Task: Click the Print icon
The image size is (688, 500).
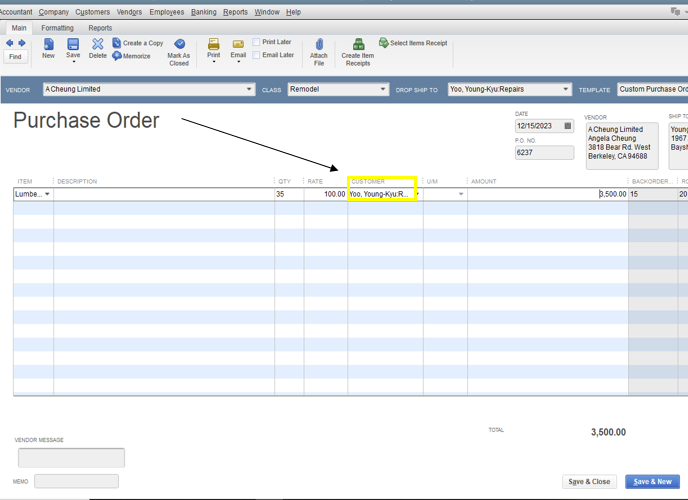Action: pyautogui.click(x=214, y=44)
